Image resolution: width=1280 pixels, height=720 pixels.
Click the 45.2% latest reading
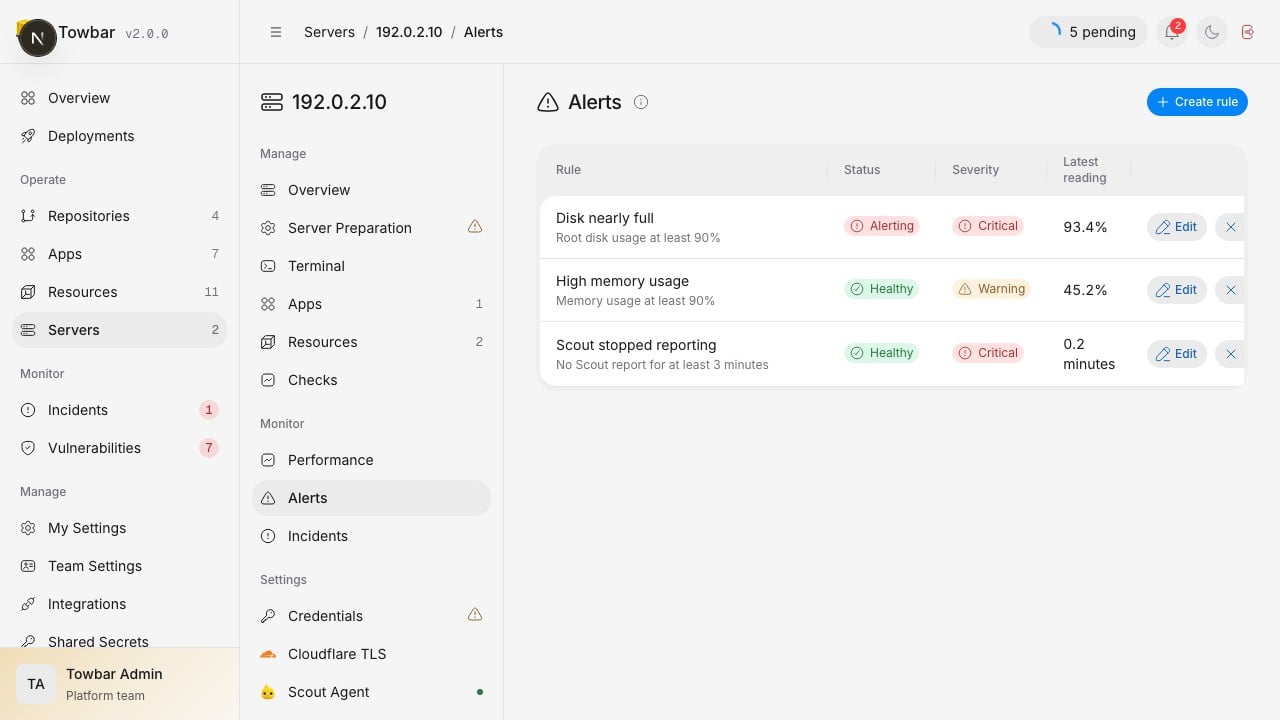coord(1085,290)
